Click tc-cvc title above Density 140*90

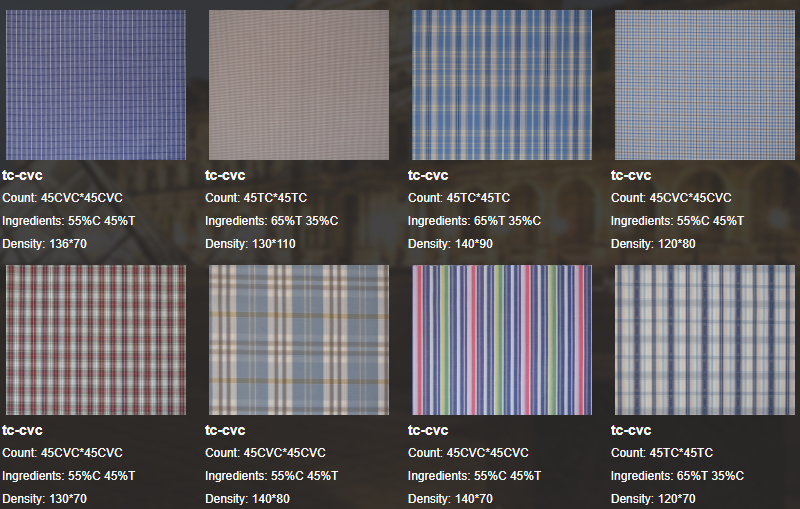(429, 175)
